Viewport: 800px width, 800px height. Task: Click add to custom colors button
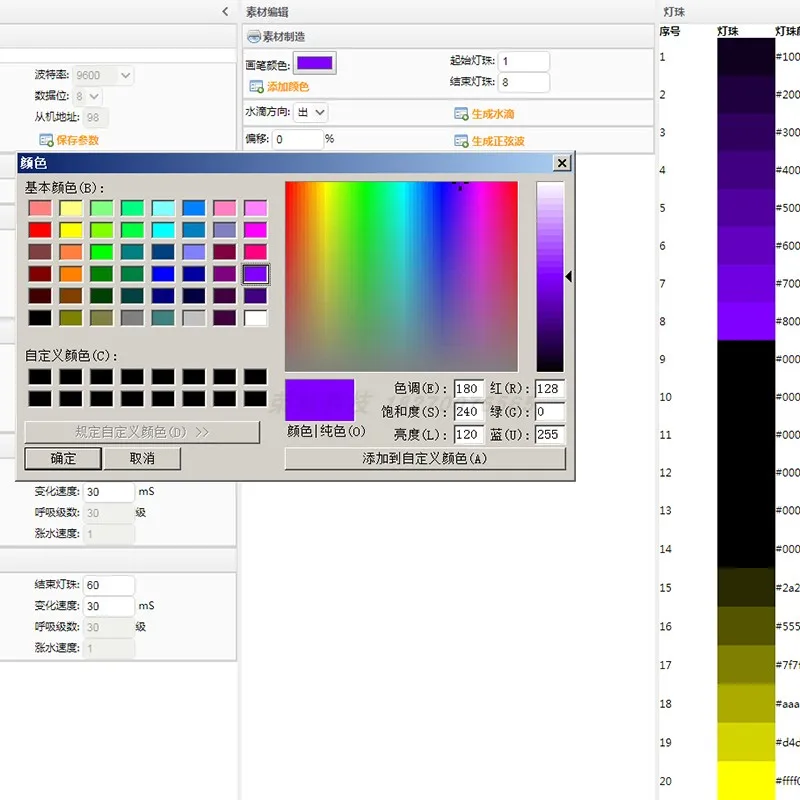coord(425,458)
